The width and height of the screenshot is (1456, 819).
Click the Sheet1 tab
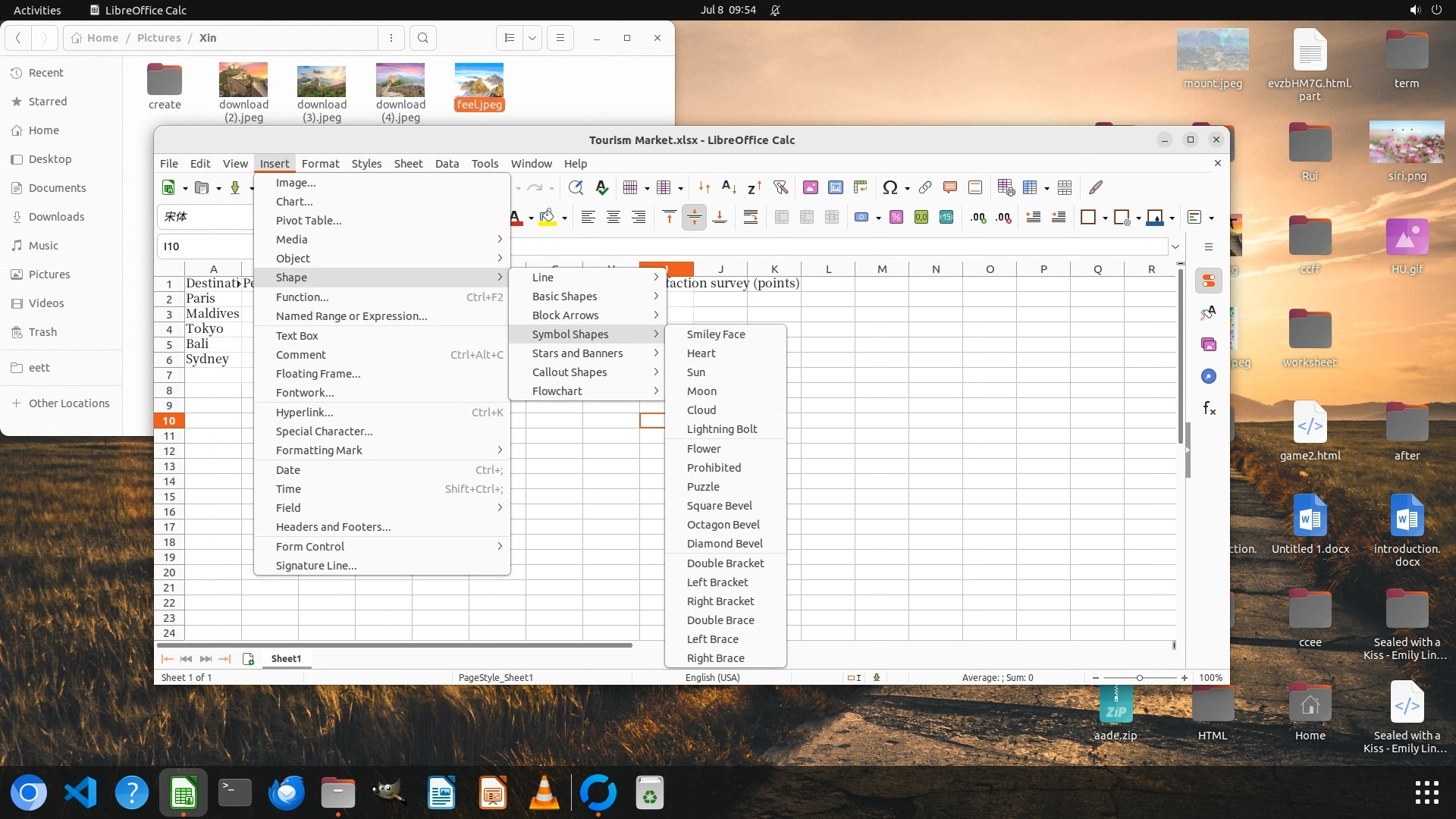click(286, 658)
